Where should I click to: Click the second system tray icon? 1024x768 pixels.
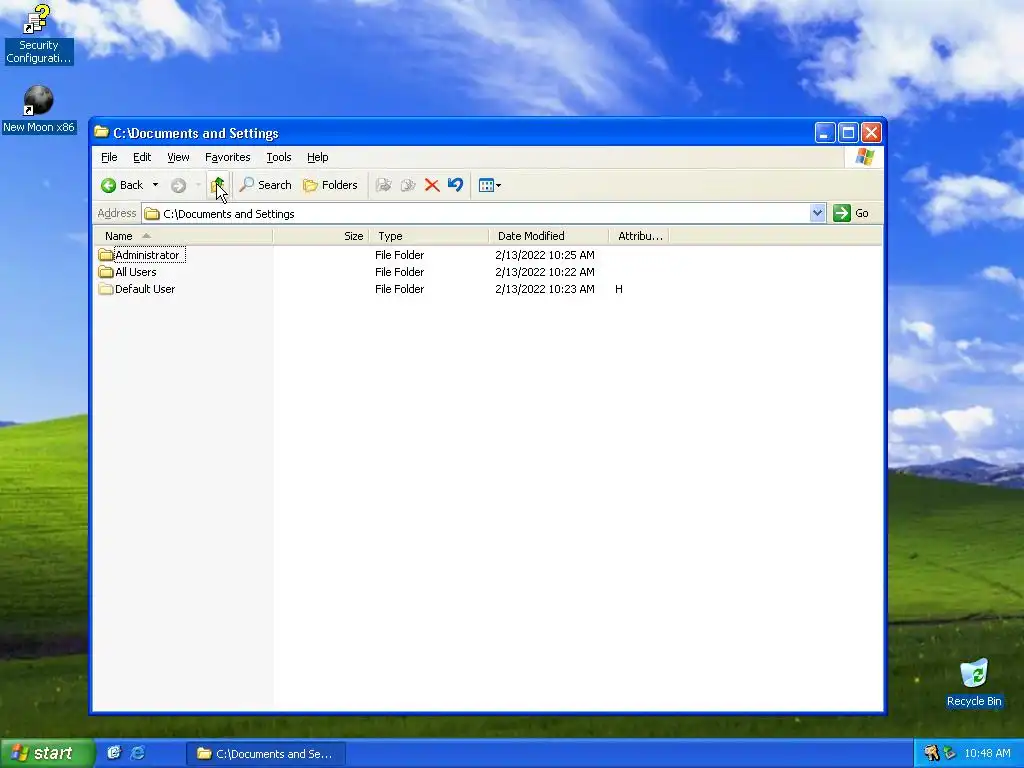coord(950,753)
